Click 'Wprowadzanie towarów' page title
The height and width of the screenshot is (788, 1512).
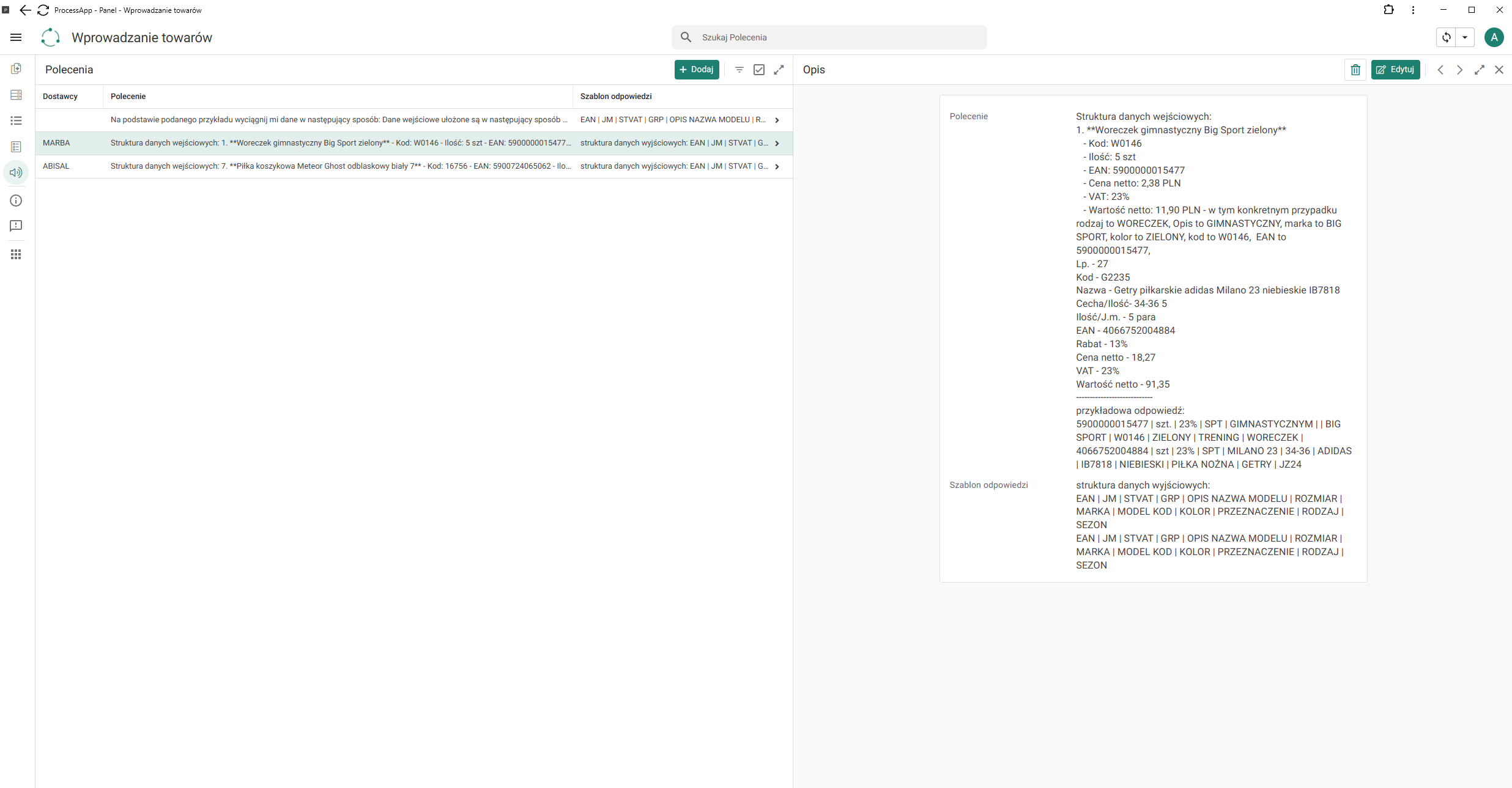(x=142, y=37)
